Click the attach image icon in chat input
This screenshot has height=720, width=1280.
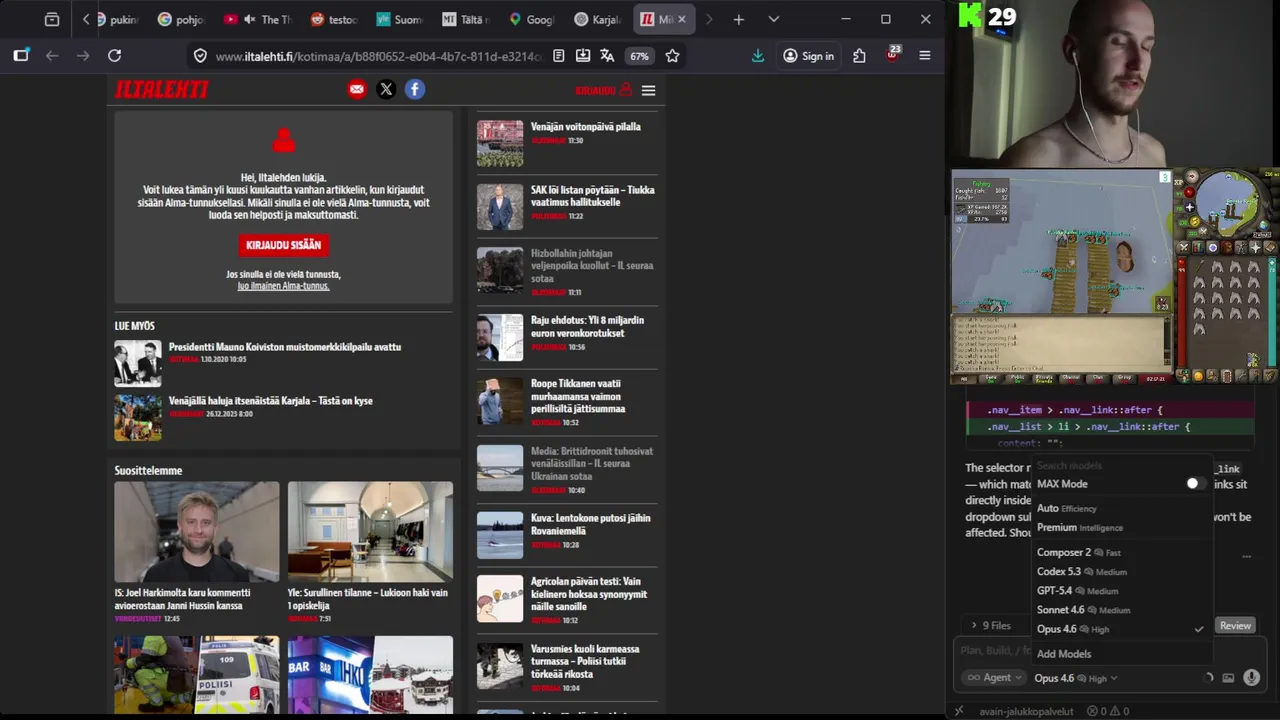tap(1228, 678)
